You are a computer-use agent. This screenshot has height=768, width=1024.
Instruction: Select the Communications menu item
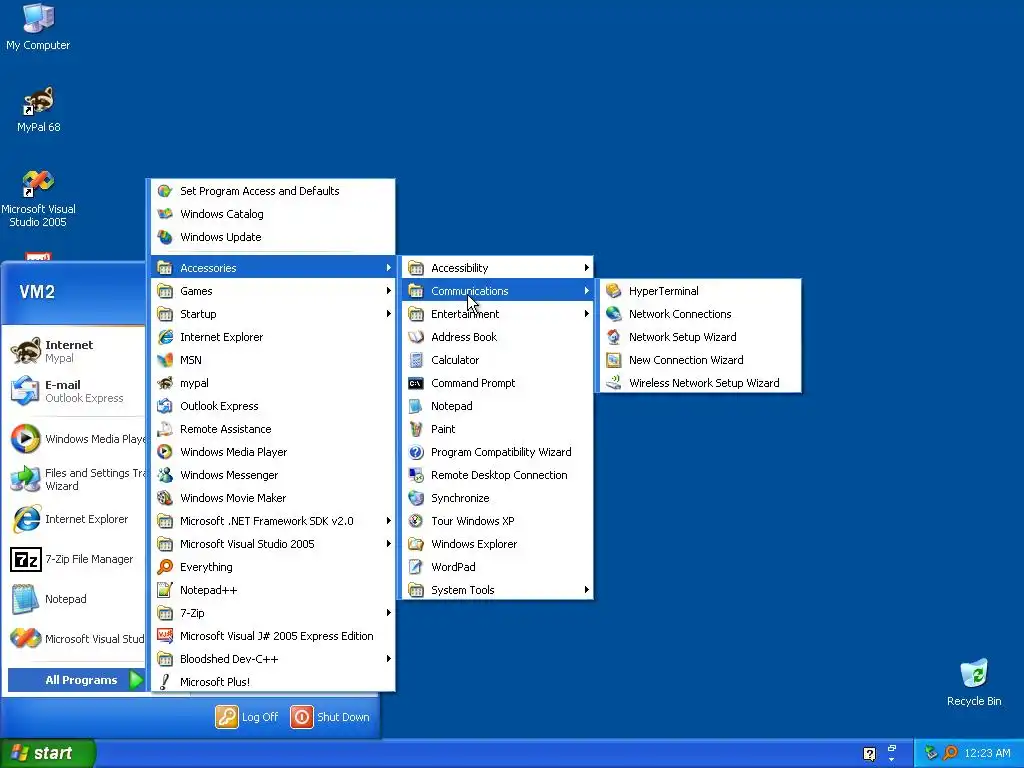[x=498, y=291]
